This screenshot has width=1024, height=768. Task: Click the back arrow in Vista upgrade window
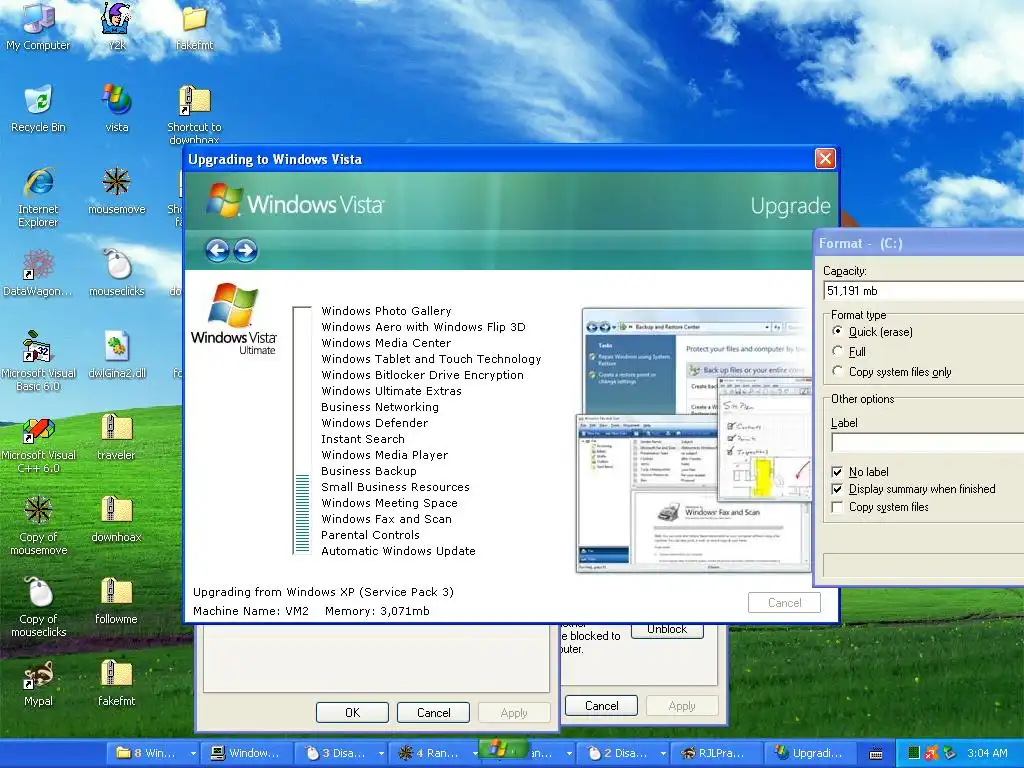pos(217,250)
